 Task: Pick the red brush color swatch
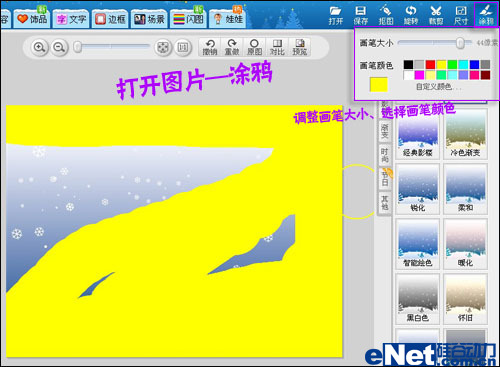[x=430, y=64]
